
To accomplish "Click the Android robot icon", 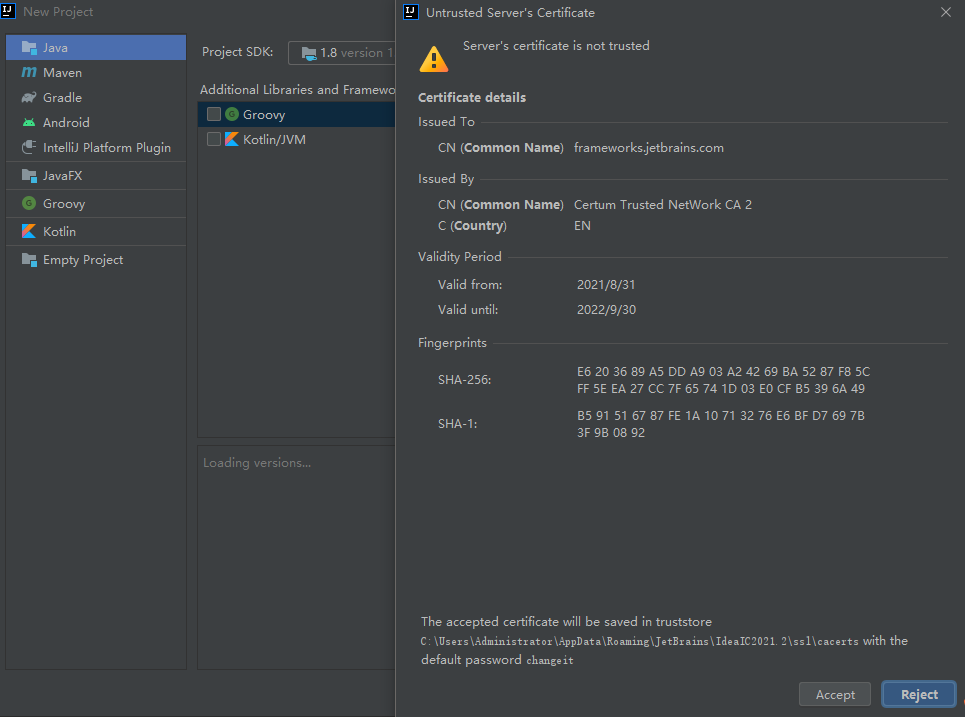I will pyautogui.click(x=29, y=122).
